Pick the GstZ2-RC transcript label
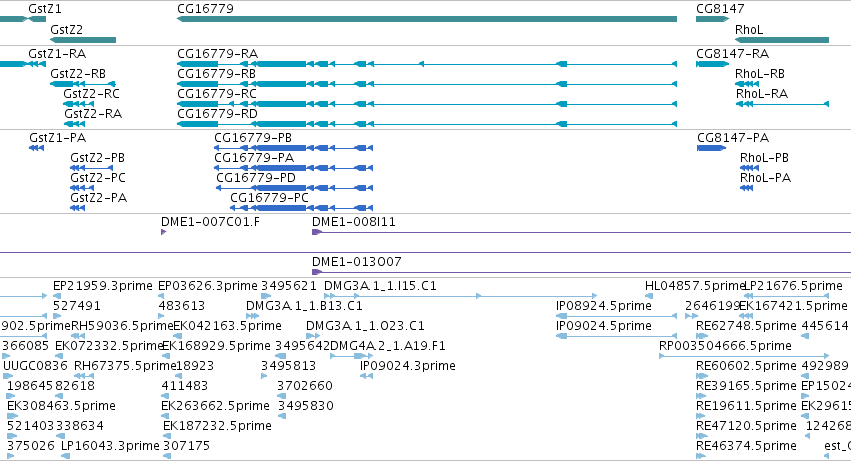The width and height of the screenshot is (851, 461). click(91, 93)
